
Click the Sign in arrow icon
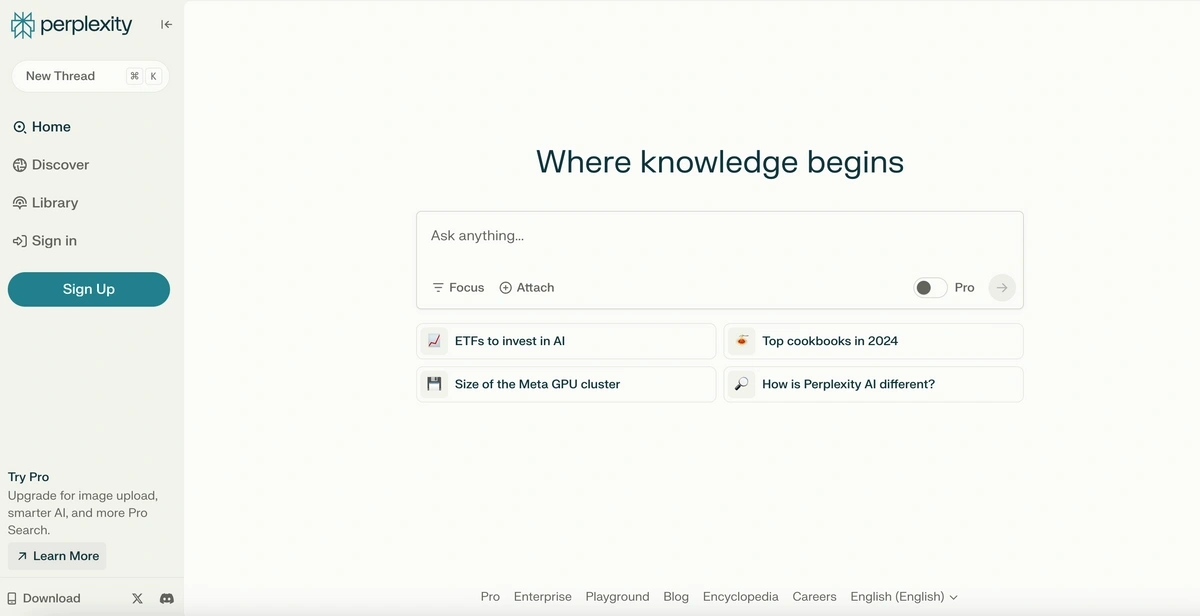20,241
